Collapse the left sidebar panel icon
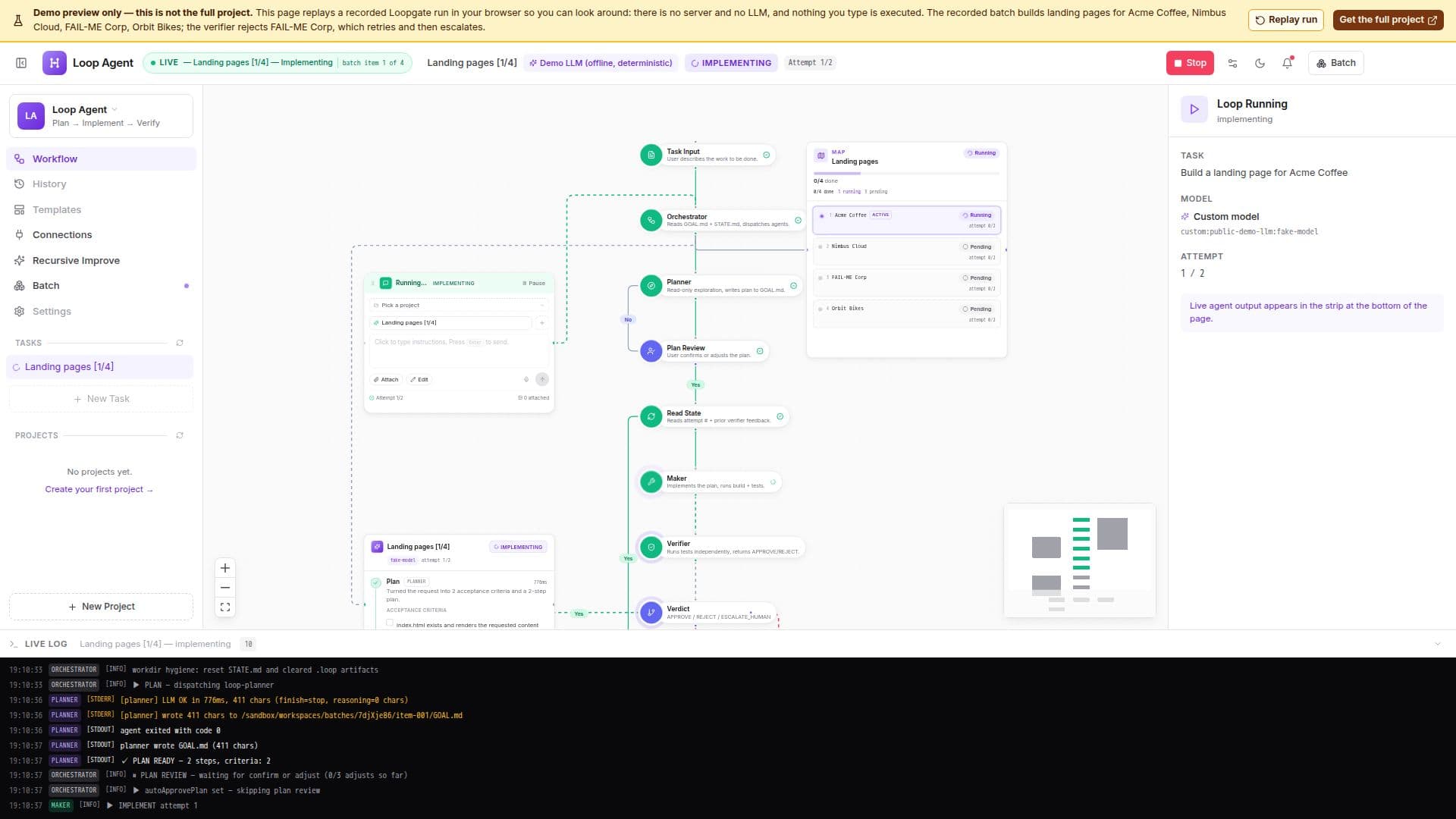The height and width of the screenshot is (819, 1456). point(21,63)
